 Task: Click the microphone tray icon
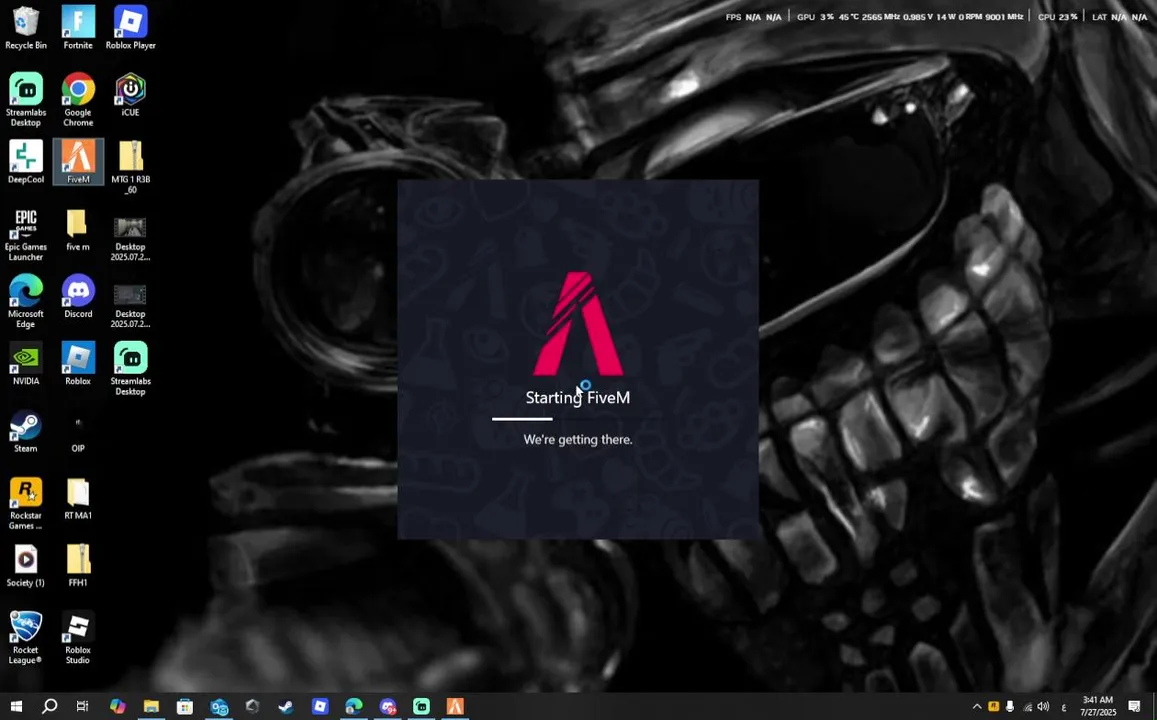coord(1010,707)
